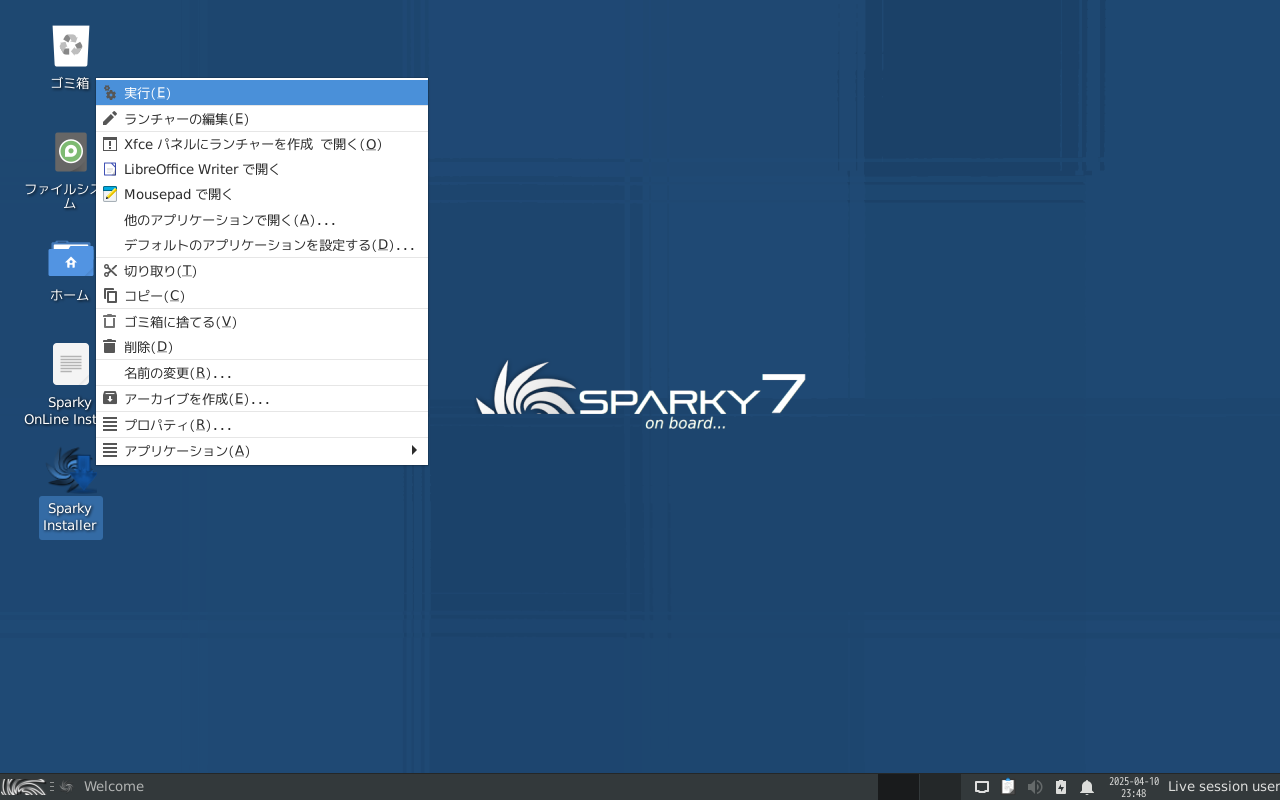The image size is (1280, 800).
Task: Choose 削除(D) delete entry
Action: [x=262, y=347]
